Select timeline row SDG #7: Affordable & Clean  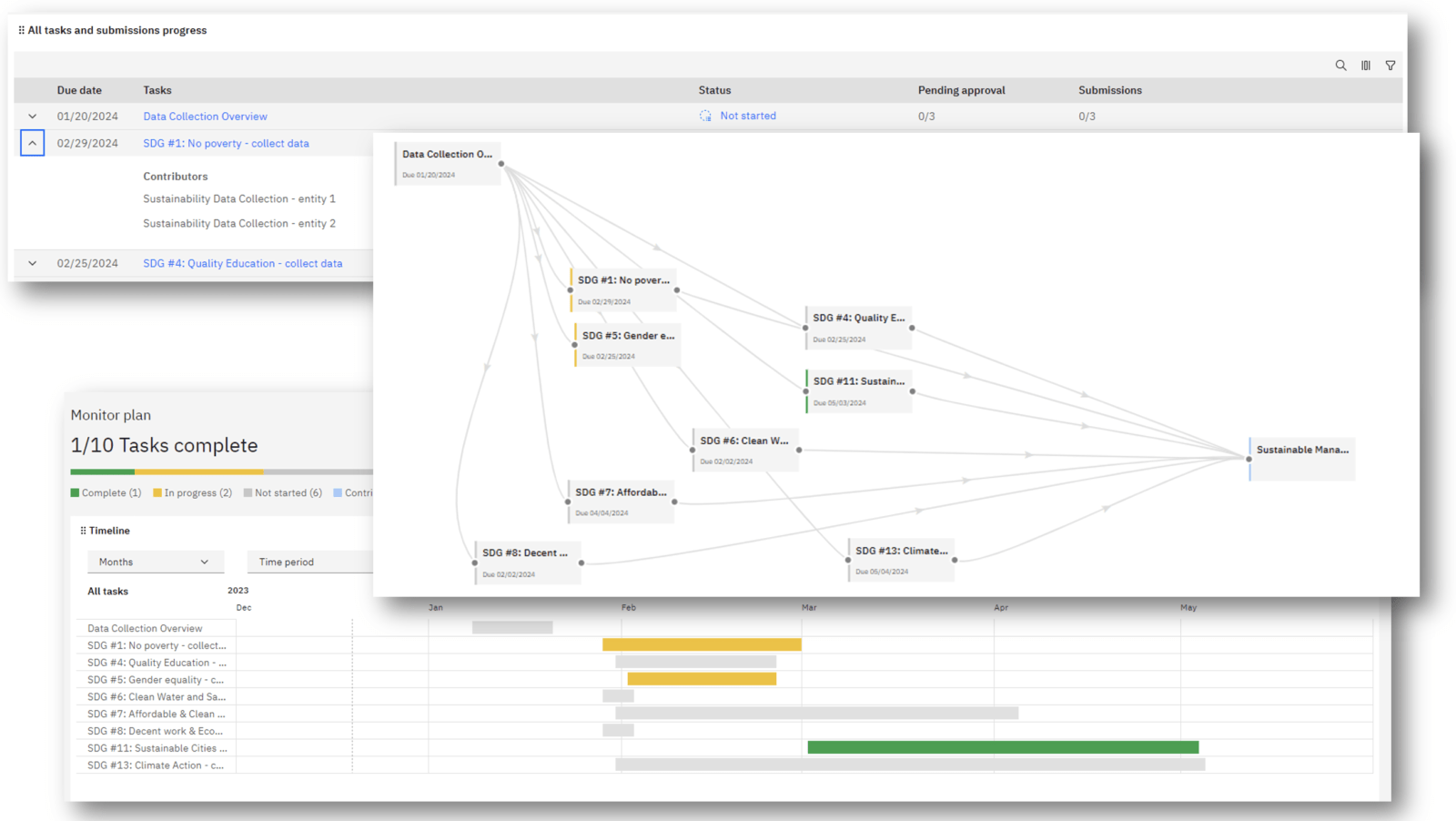click(x=157, y=715)
